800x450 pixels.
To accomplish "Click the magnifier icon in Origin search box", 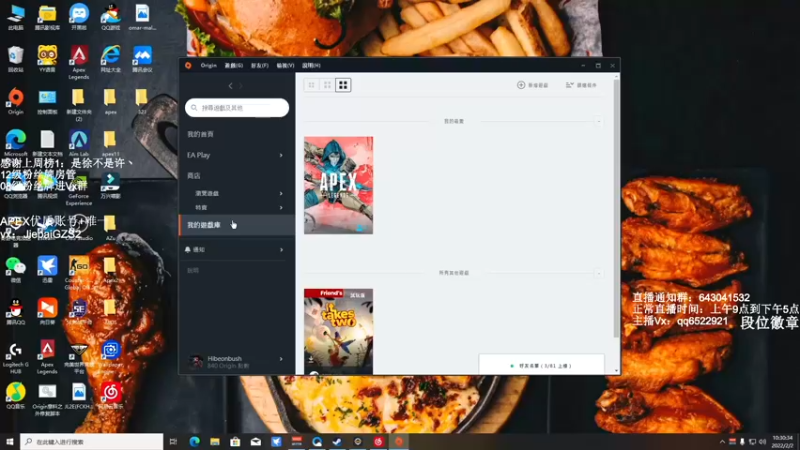I will click(194, 108).
